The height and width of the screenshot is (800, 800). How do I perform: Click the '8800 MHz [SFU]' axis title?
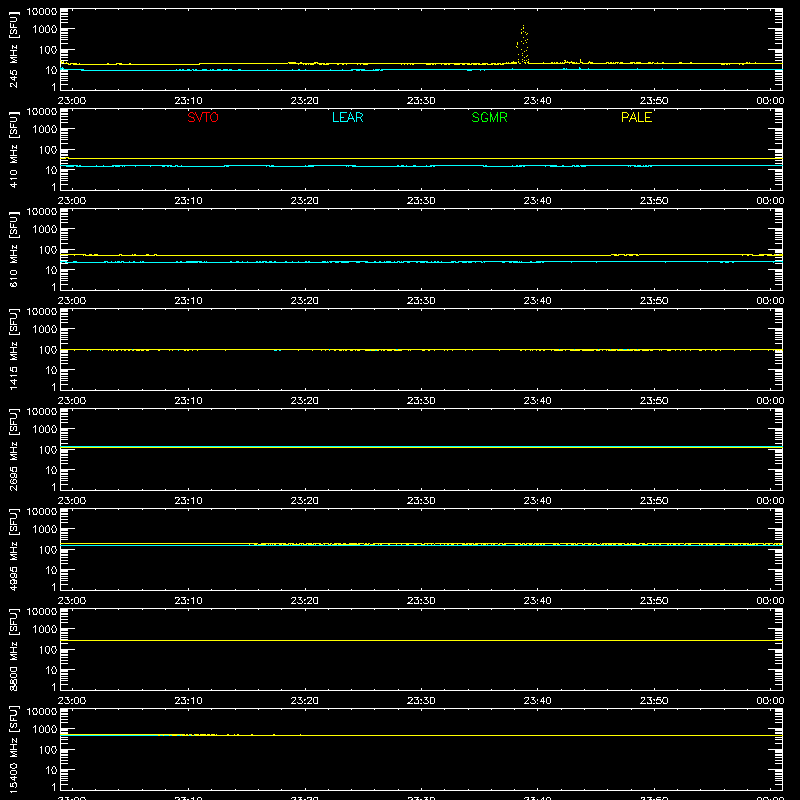[x=13, y=649]
